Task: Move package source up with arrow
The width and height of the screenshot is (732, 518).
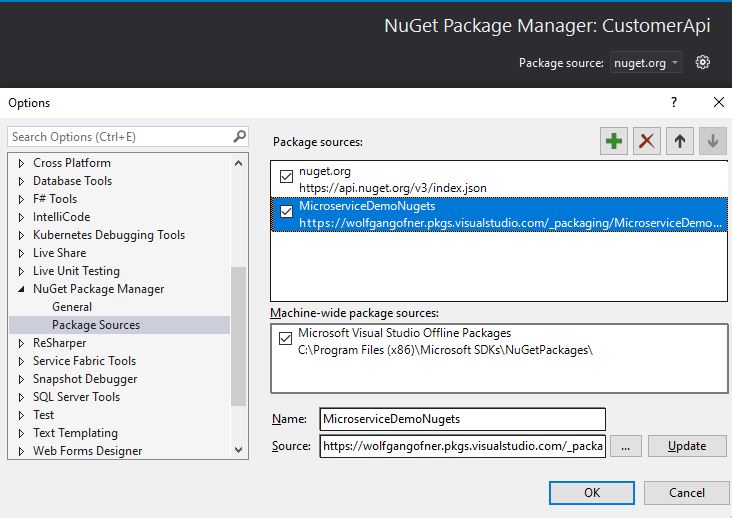Action: (x=680, y=141)
